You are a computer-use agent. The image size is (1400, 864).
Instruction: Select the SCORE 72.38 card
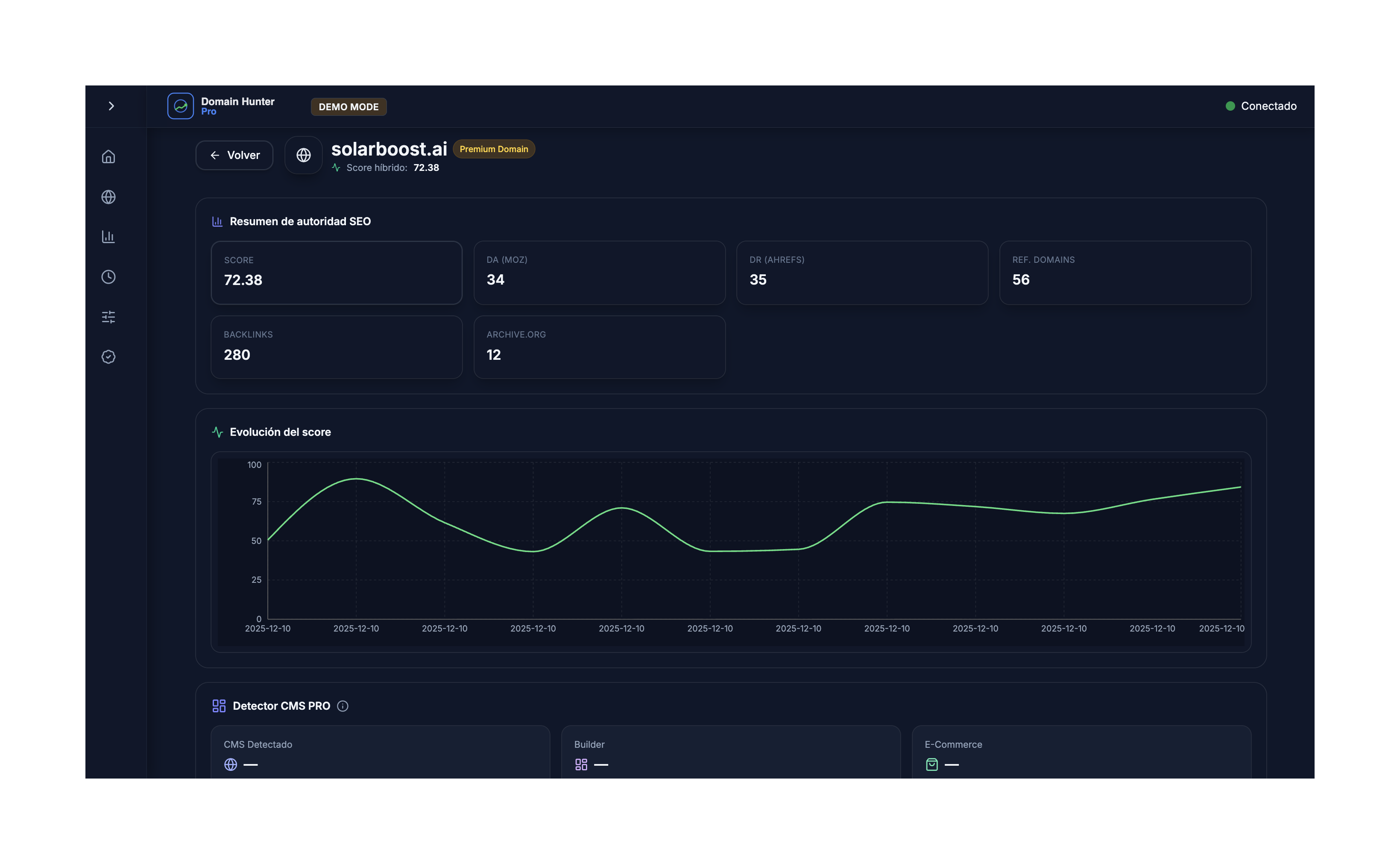336,273
